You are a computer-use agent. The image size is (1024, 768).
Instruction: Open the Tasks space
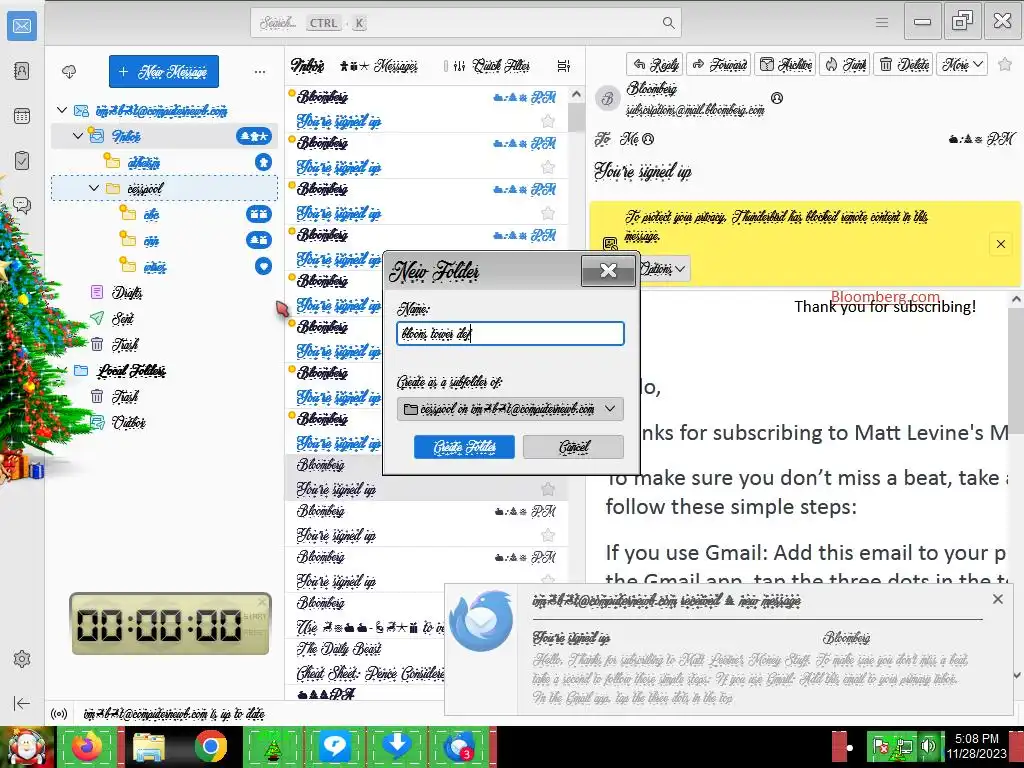point(22,161)
